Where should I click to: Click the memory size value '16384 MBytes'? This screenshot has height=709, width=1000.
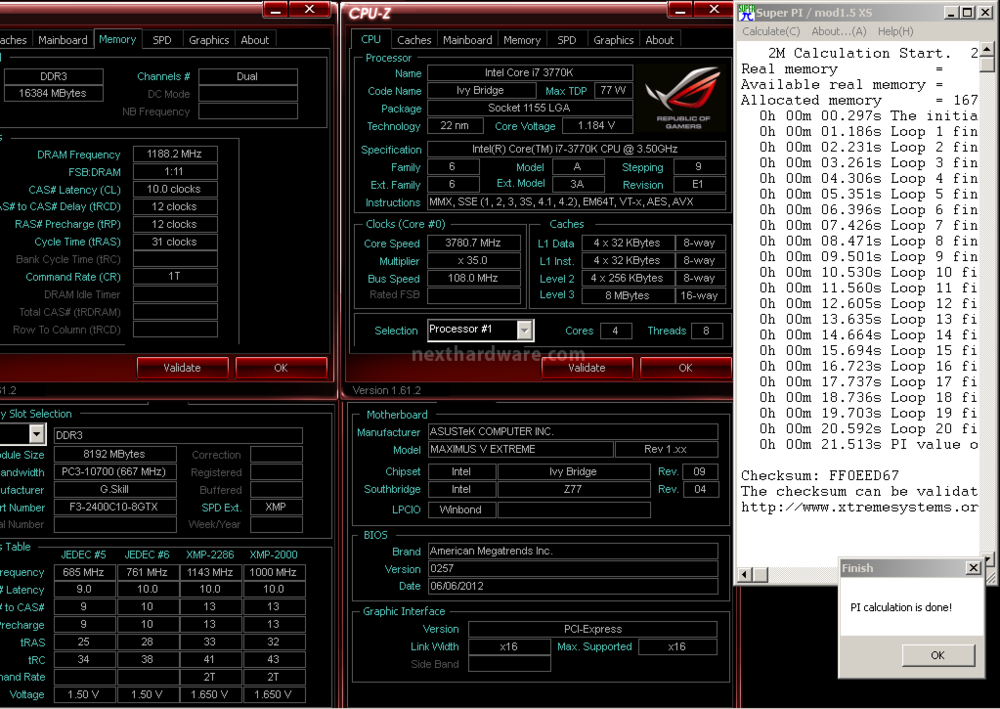pos(53,93)
